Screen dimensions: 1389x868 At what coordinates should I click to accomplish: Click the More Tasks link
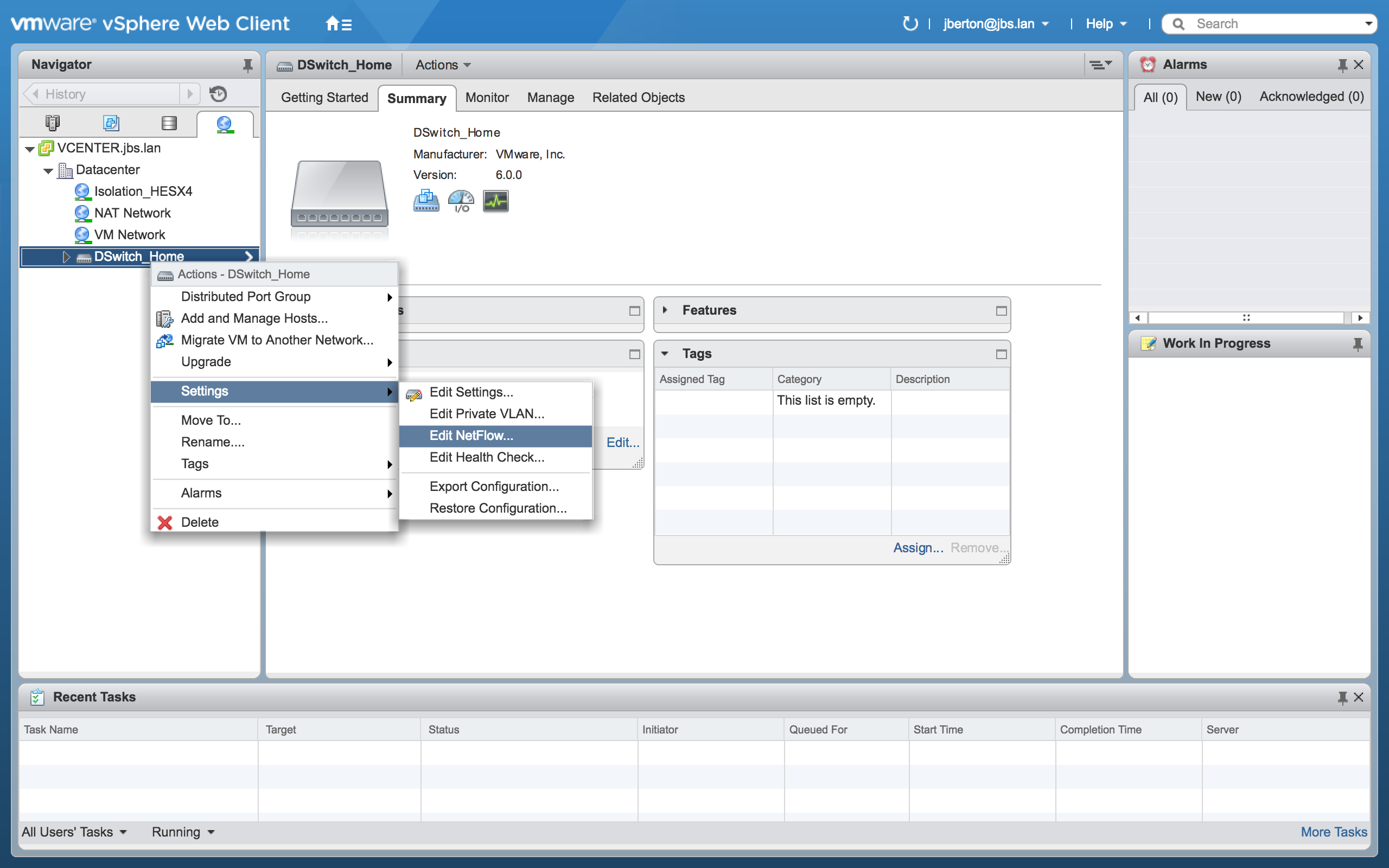click(1333, 832)
